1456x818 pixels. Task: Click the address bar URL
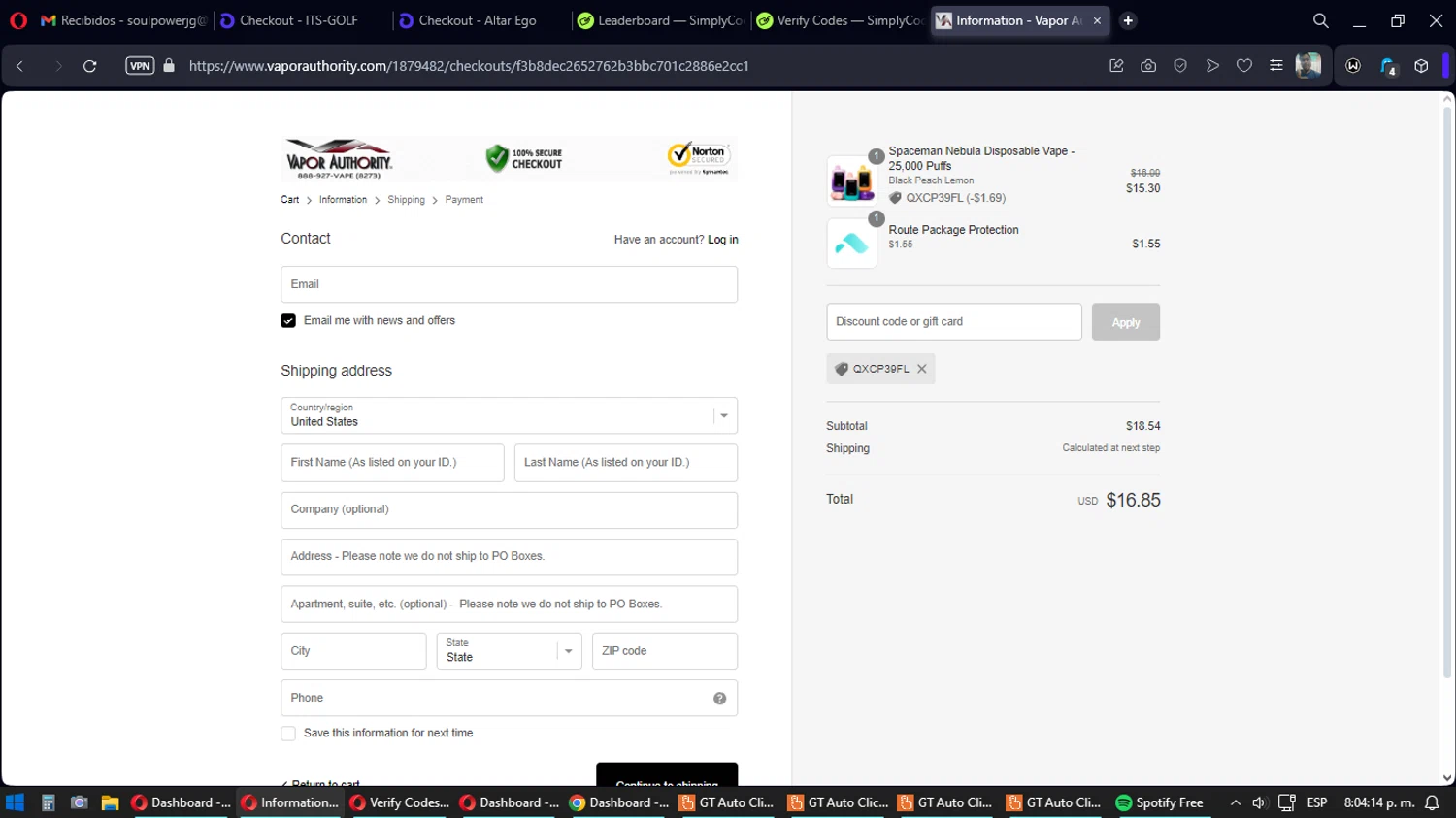469,66
